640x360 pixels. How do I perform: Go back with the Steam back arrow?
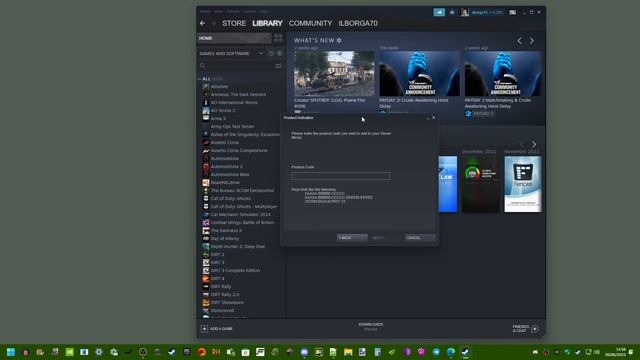202,23
